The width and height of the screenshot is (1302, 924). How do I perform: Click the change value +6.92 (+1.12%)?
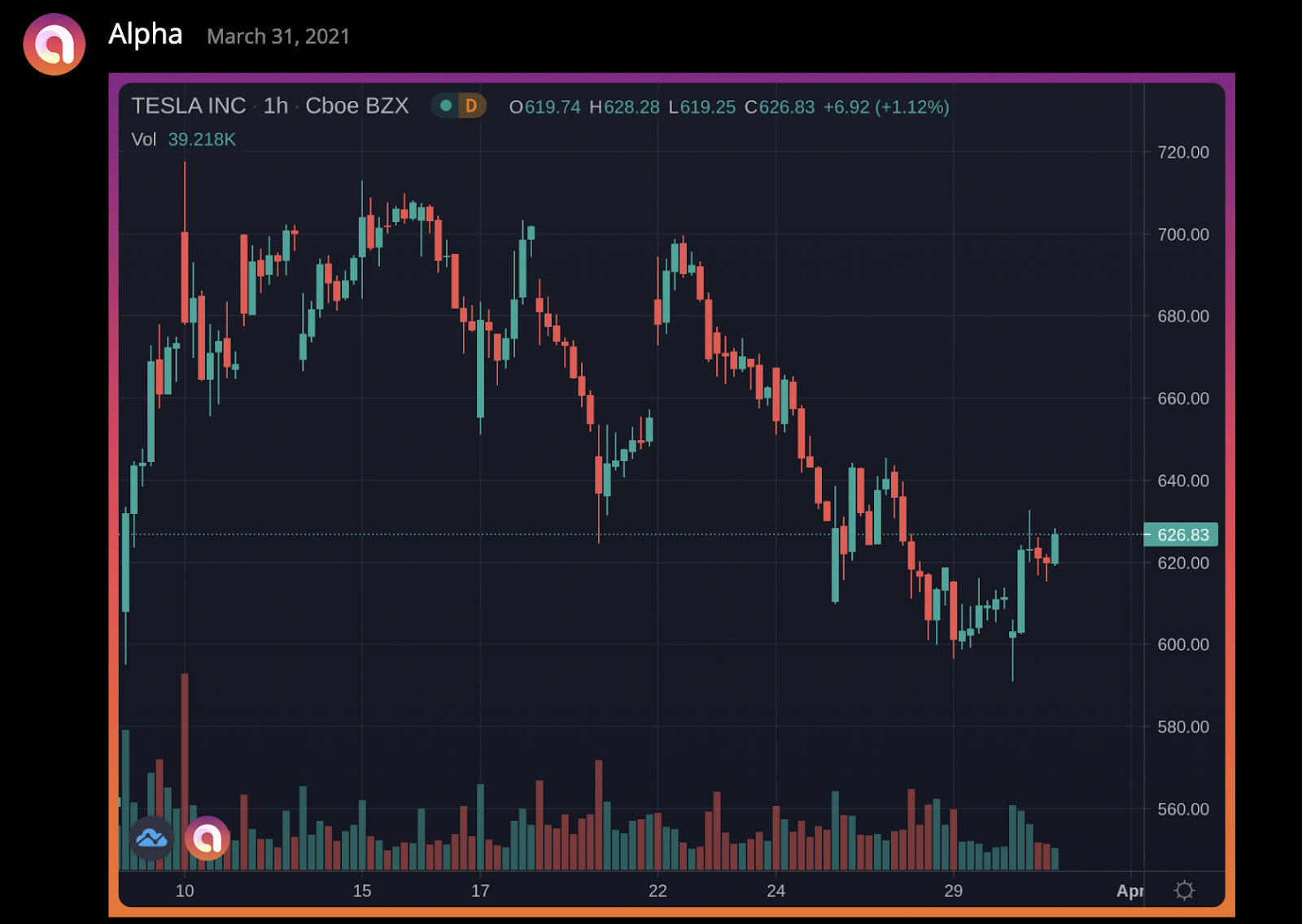click(886, 107)
